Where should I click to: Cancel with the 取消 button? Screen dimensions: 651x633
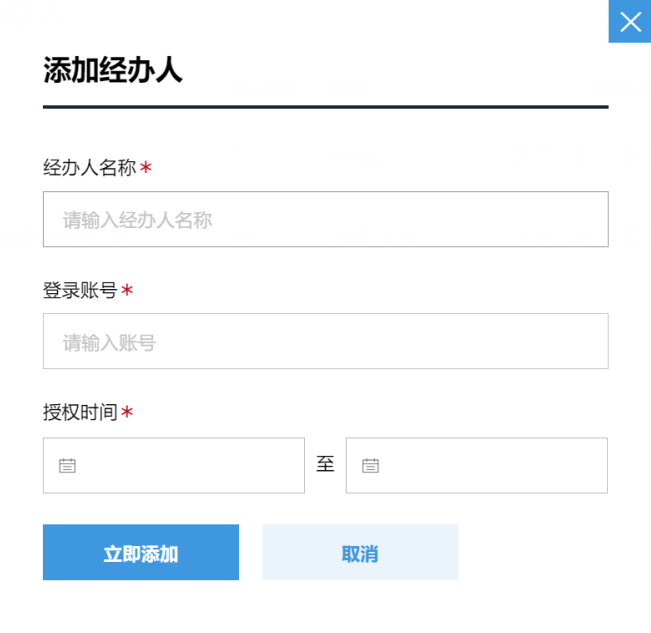pyautogui.click(x=360, y=553)
